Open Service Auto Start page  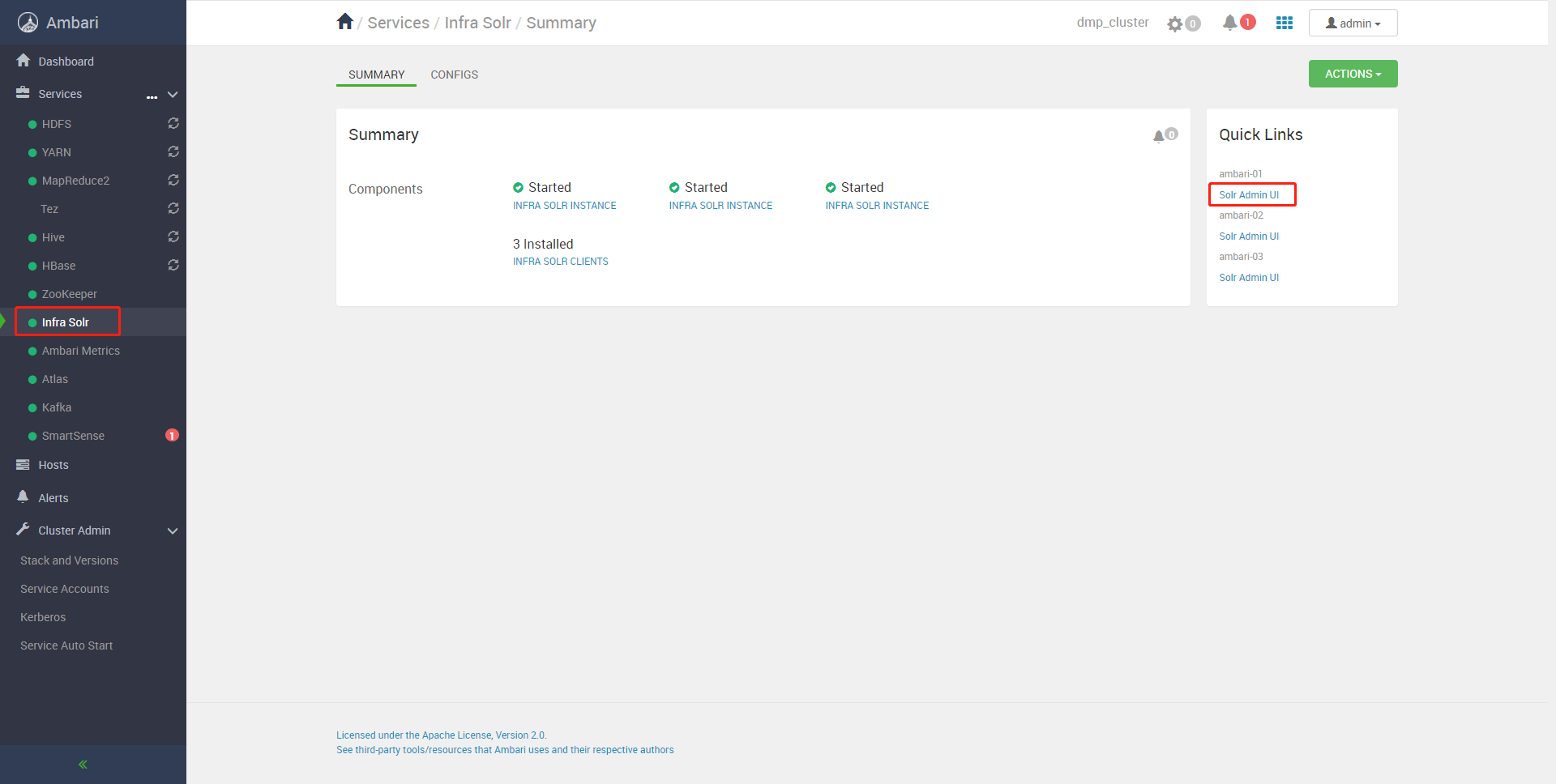tap(66, 646)
